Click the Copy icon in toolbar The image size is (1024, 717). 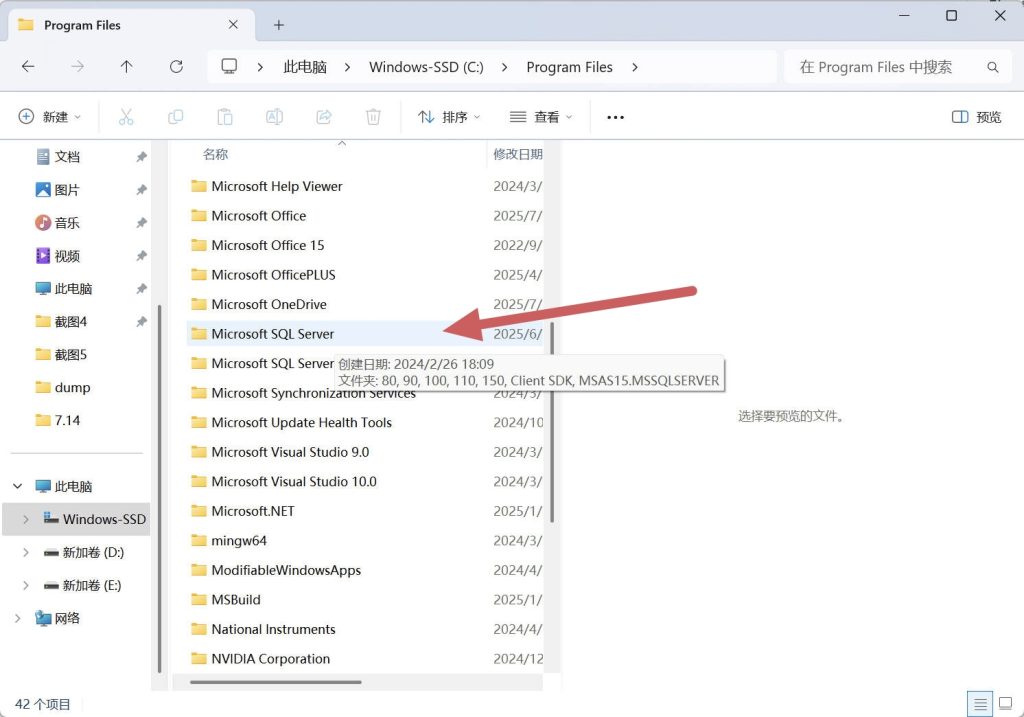point(176,117)
